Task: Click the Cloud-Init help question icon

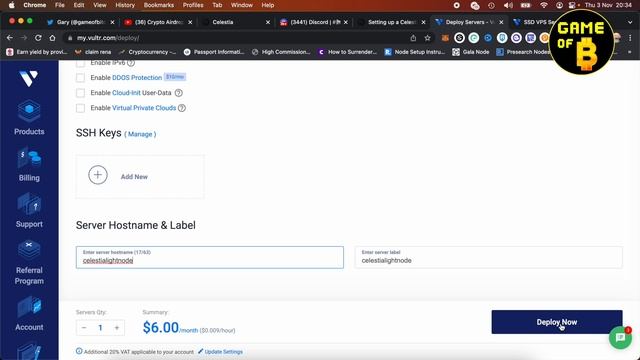Action: coord(178,93)
